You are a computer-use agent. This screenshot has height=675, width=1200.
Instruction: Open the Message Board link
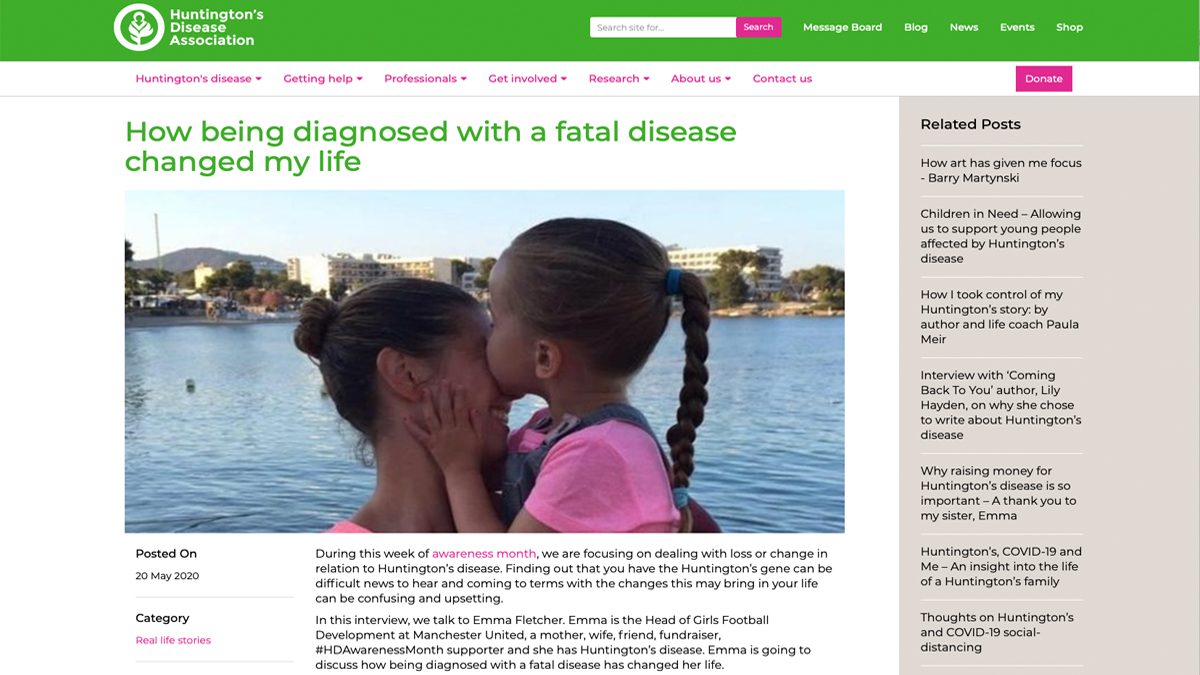coord(842,27)
